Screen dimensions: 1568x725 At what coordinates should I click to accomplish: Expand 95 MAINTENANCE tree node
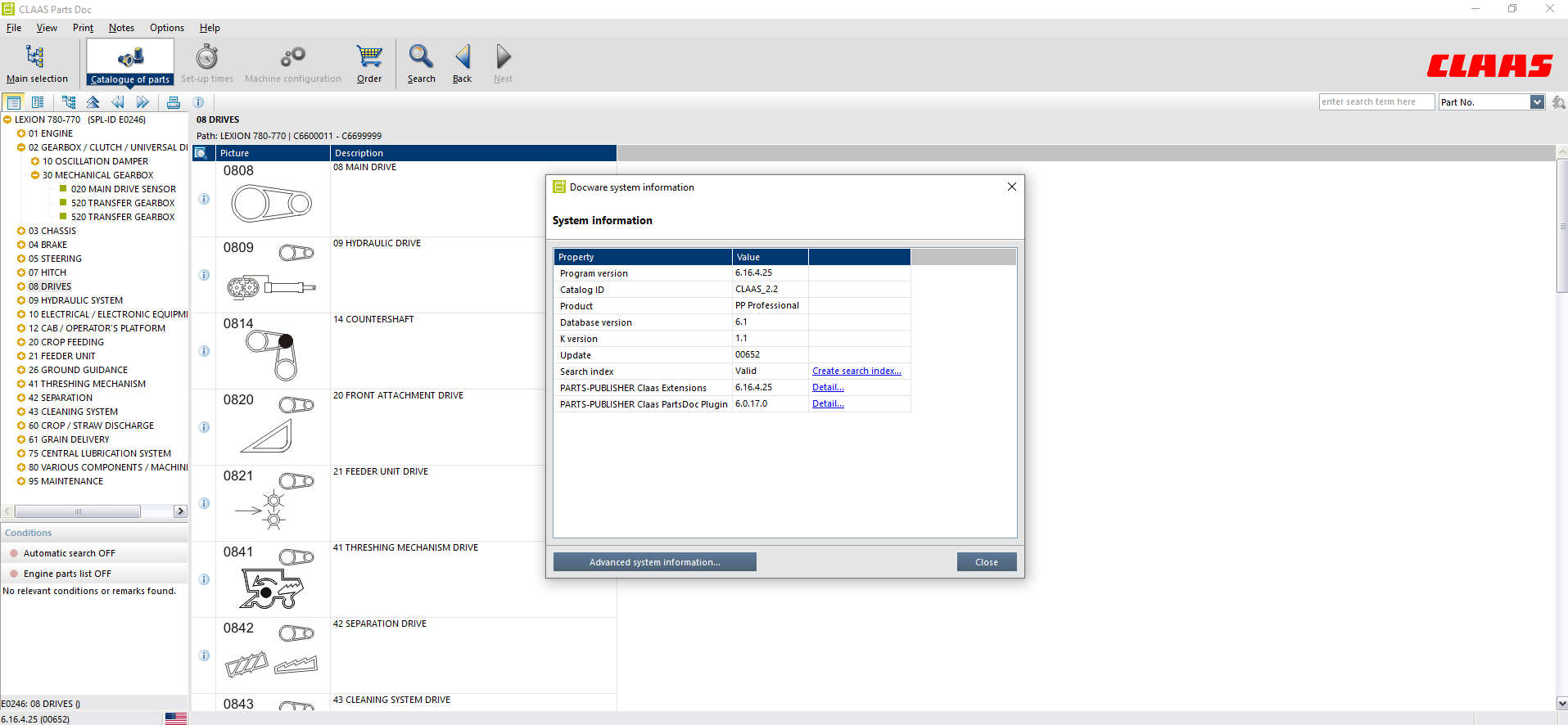(21, 481)
